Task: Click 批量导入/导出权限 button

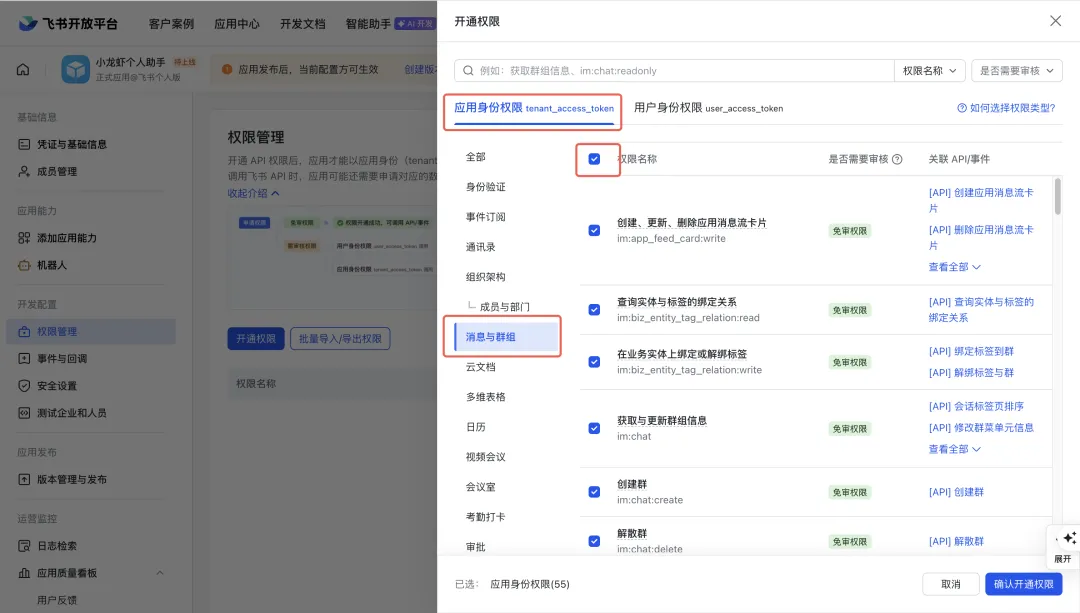Action: (x=340, y=338)
